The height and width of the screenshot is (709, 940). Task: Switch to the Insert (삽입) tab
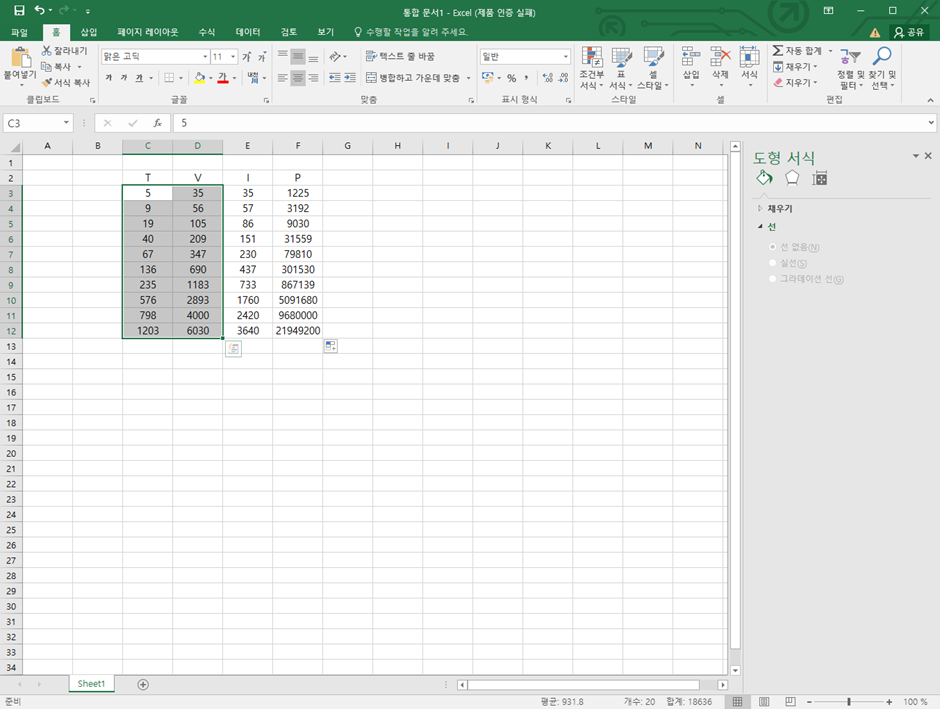(89, 32)
